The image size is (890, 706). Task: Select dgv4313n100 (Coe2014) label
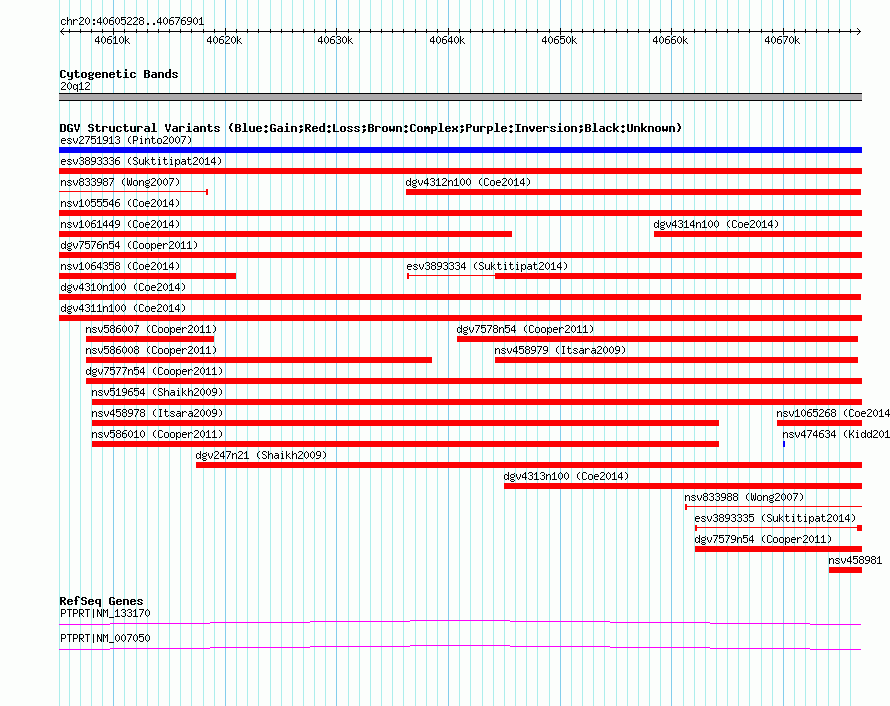[566, 476]
